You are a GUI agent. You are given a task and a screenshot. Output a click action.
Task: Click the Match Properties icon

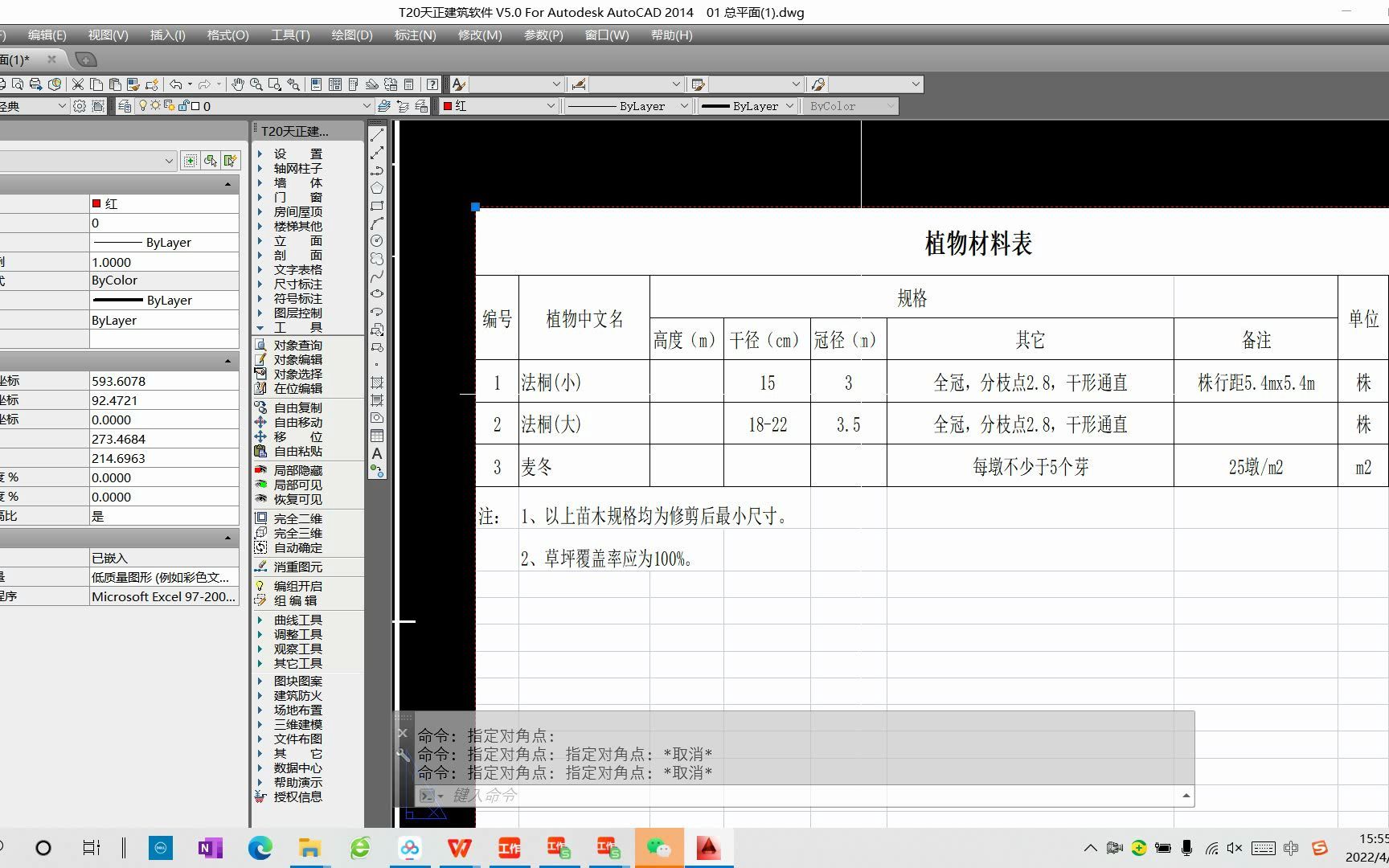pos(133,84)
